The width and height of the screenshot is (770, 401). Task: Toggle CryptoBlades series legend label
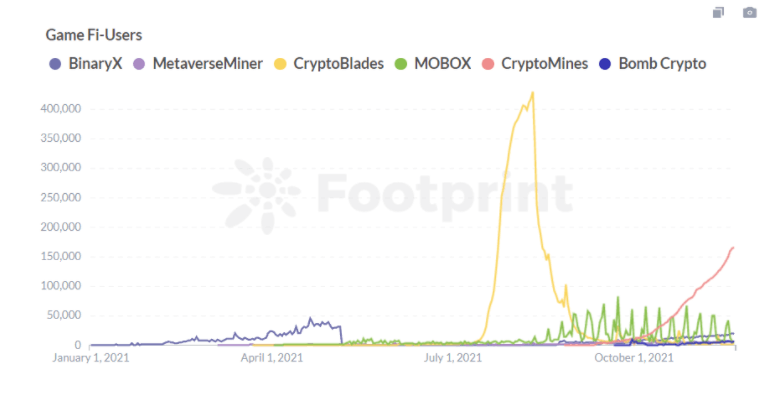point(338,64)
